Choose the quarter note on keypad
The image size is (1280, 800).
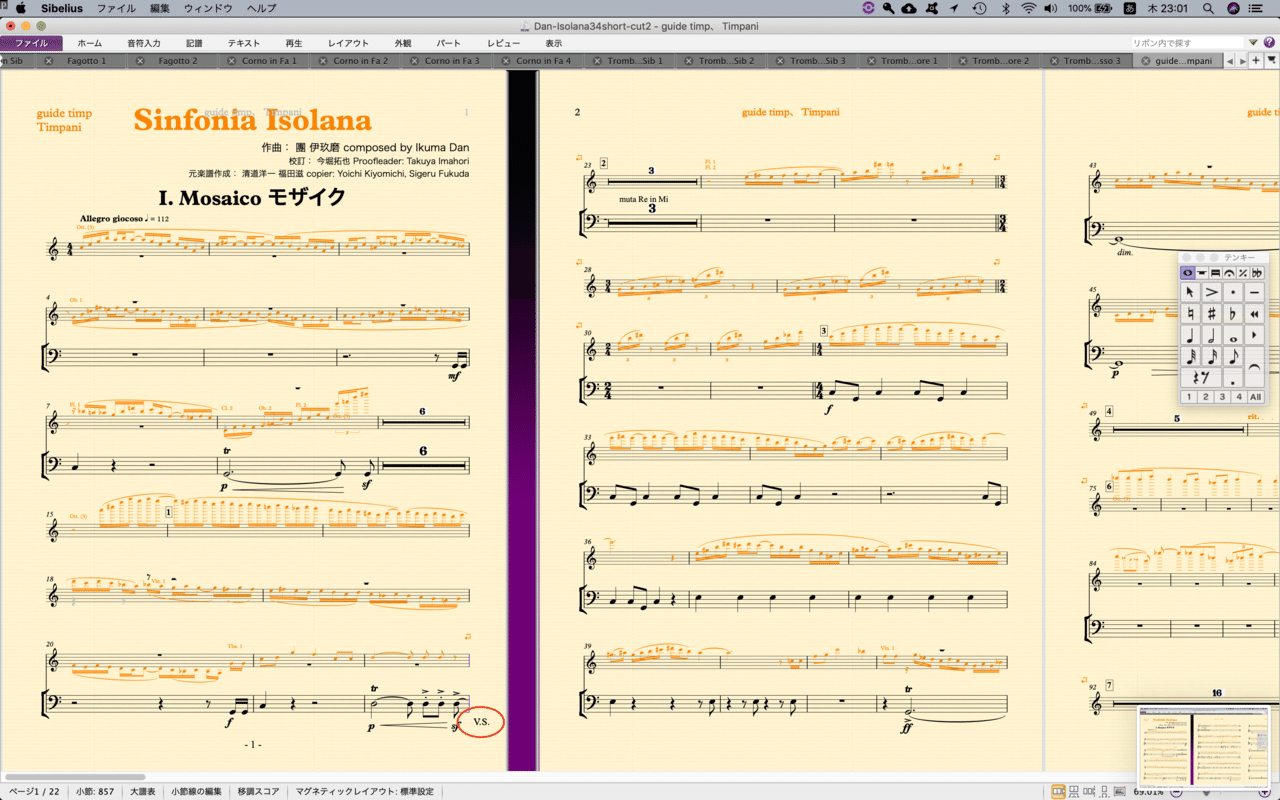pyautogui.click(x=1190, y=336)
